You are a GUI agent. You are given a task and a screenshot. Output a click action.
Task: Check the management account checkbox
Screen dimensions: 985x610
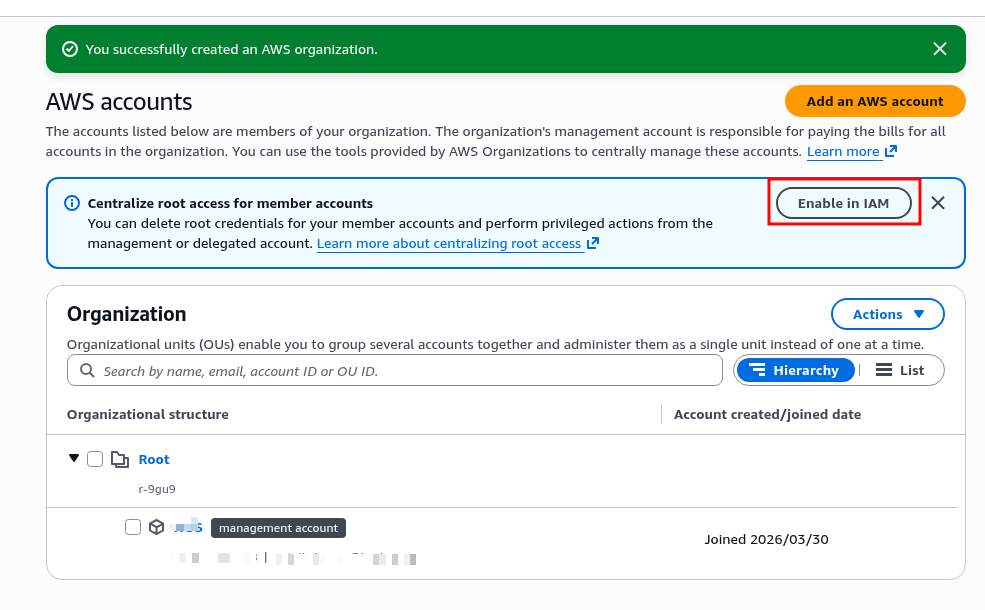point(133,527)
